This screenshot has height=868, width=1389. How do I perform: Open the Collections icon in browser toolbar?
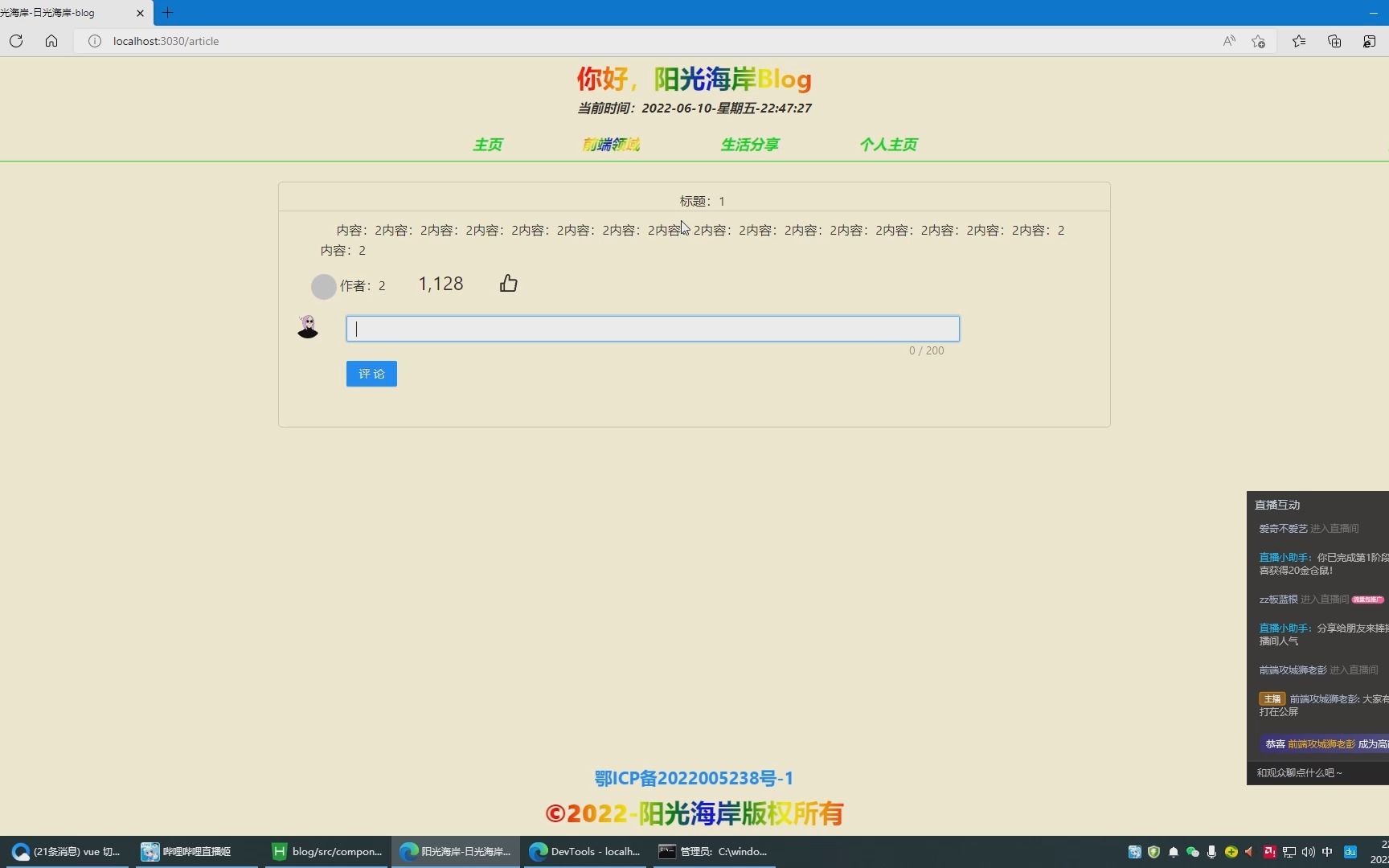[x=1334, y=41]
